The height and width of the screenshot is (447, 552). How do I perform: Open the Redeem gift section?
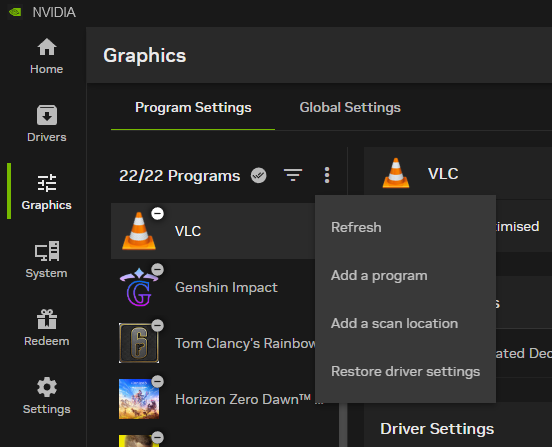(46, 328)
